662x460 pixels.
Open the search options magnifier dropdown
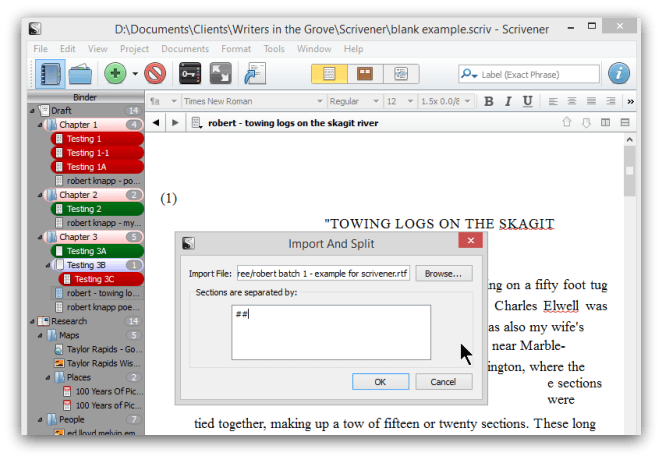click(469, 74)
